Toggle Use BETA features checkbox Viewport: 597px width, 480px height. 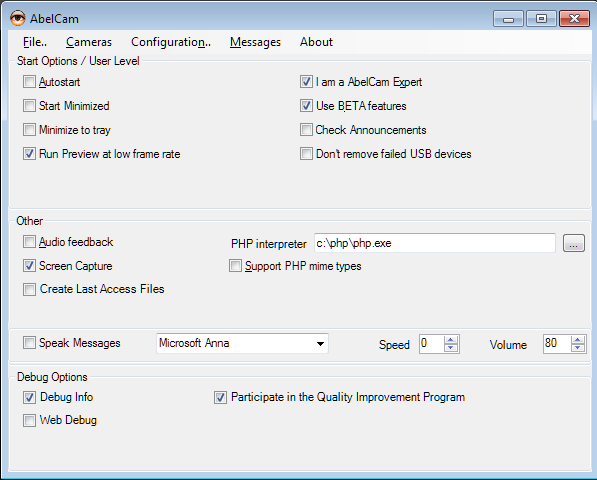click(x=306, y=106)
